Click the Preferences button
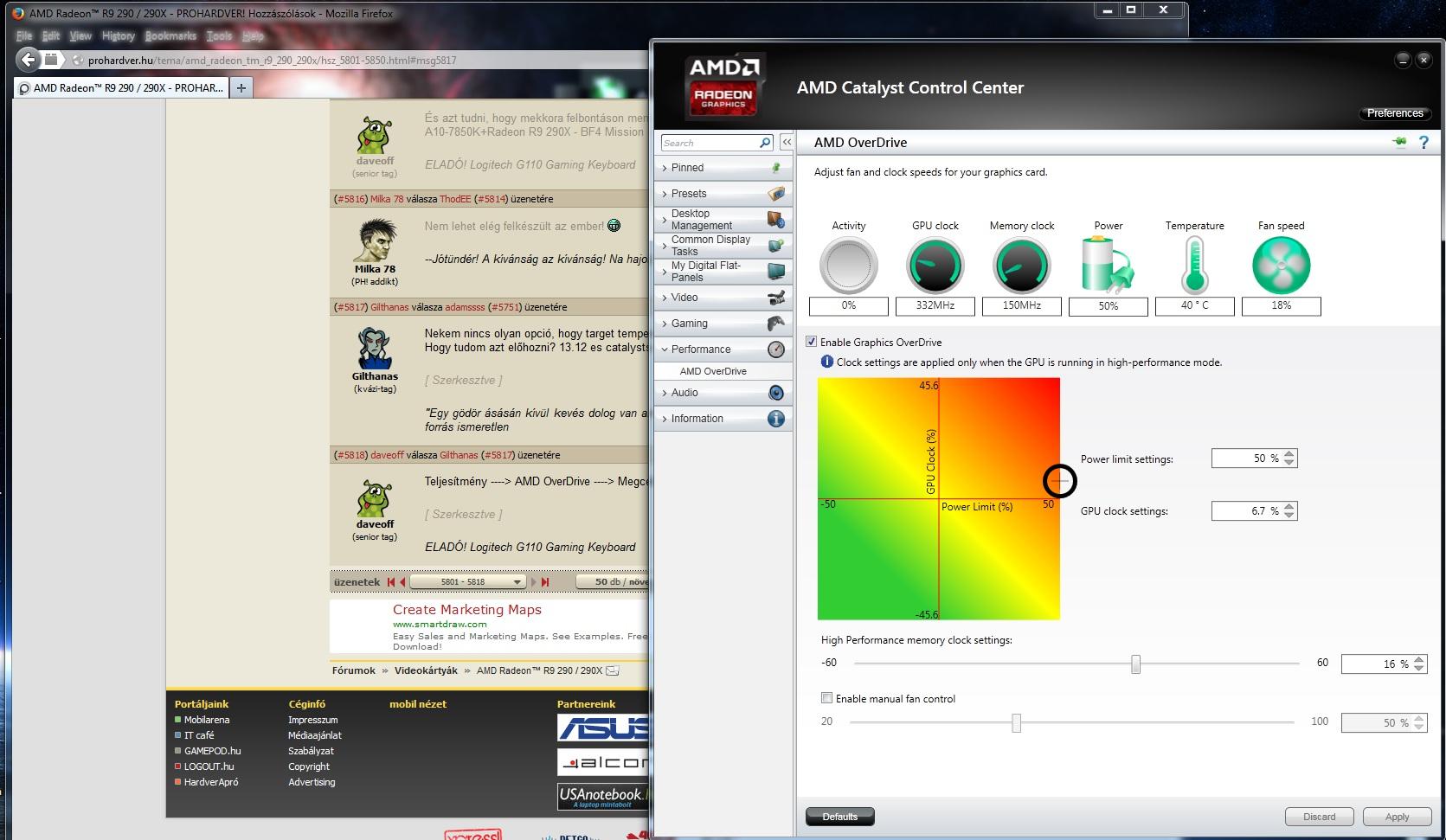Screen dimensions: 1446x840 [x=1395, y=113]
